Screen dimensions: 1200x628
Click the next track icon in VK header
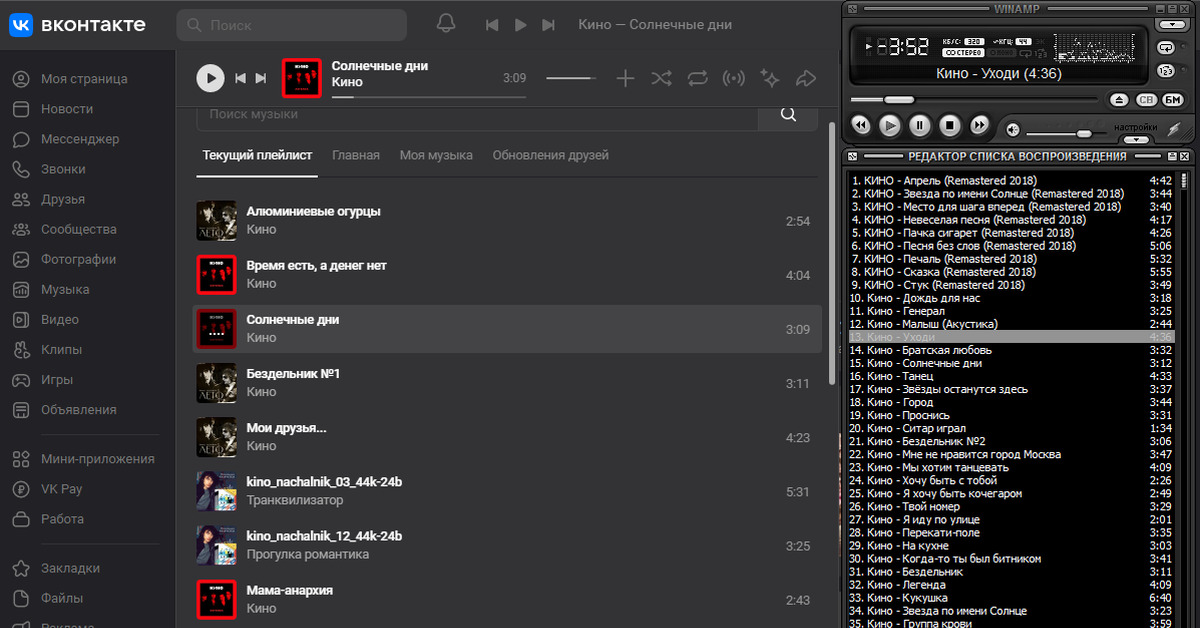548,25
